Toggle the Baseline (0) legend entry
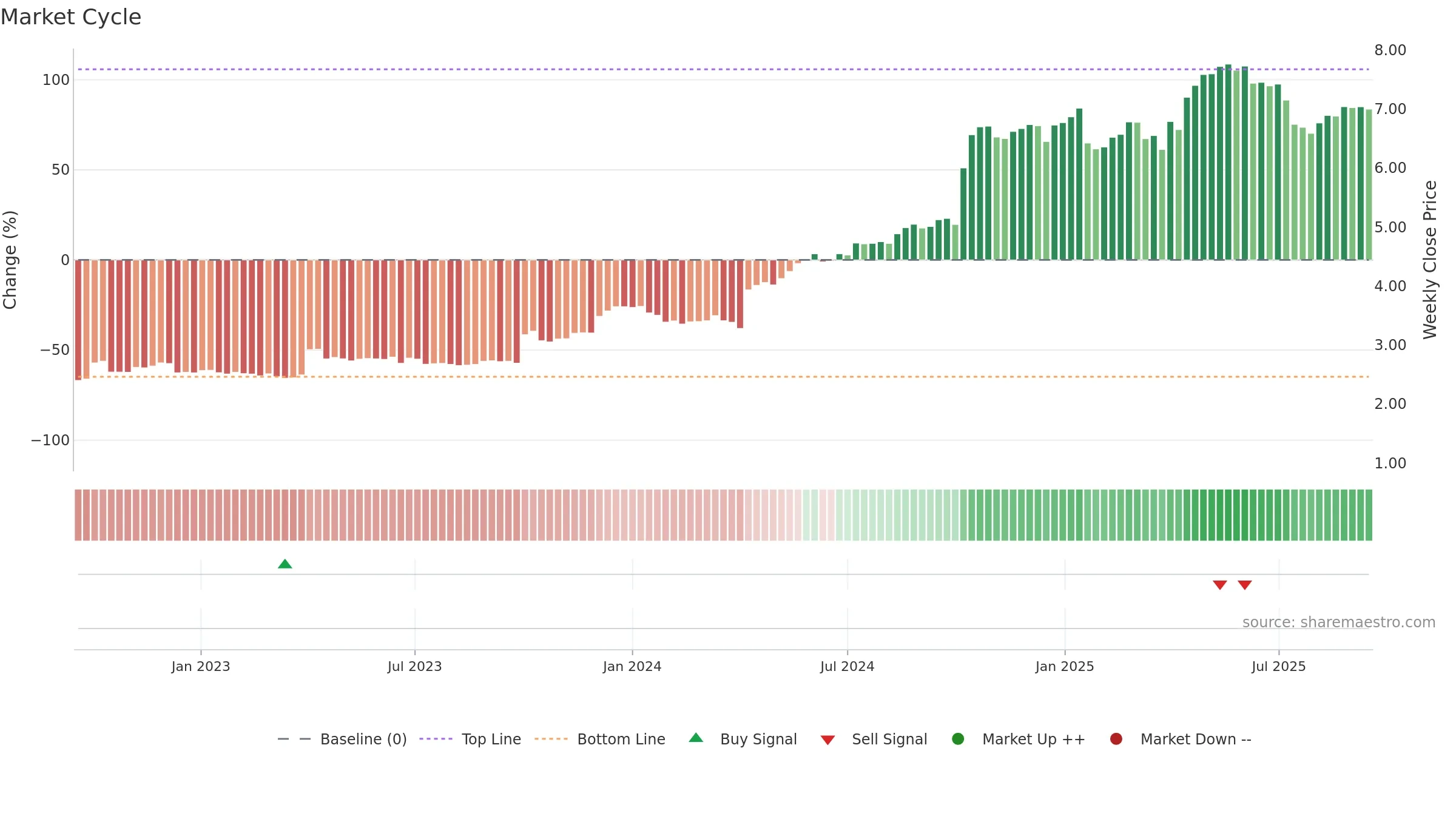Image resolution: width=1456 pixels, height=819 pixels. tap(342, 739)
